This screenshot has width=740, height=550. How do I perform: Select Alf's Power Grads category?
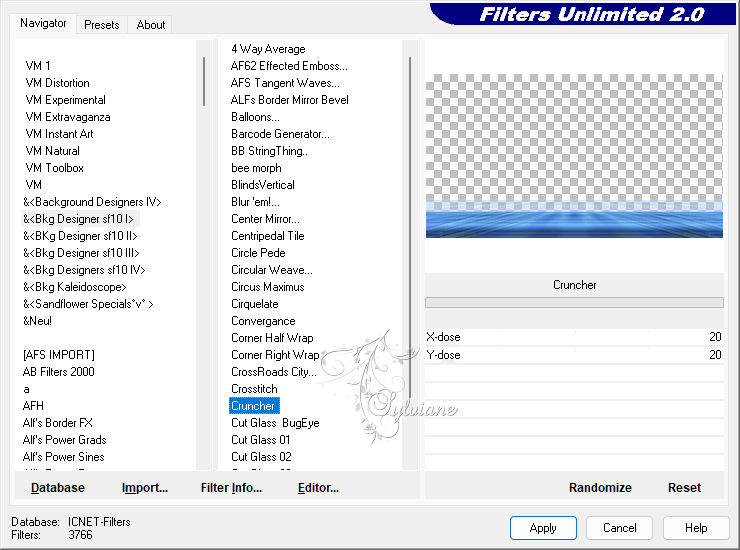click(x=64, y=440)
